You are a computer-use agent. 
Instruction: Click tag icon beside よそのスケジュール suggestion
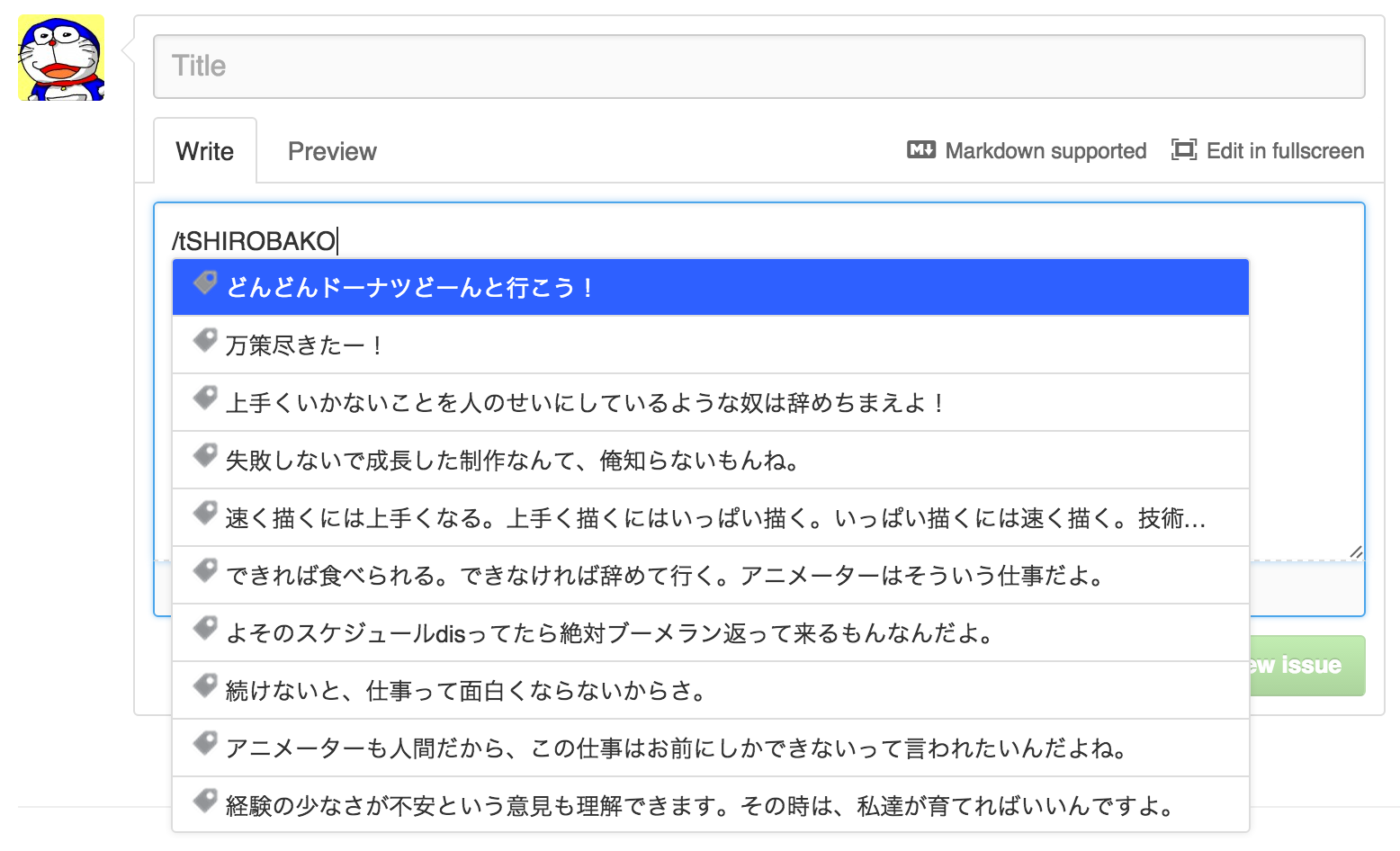pos(205,628)
